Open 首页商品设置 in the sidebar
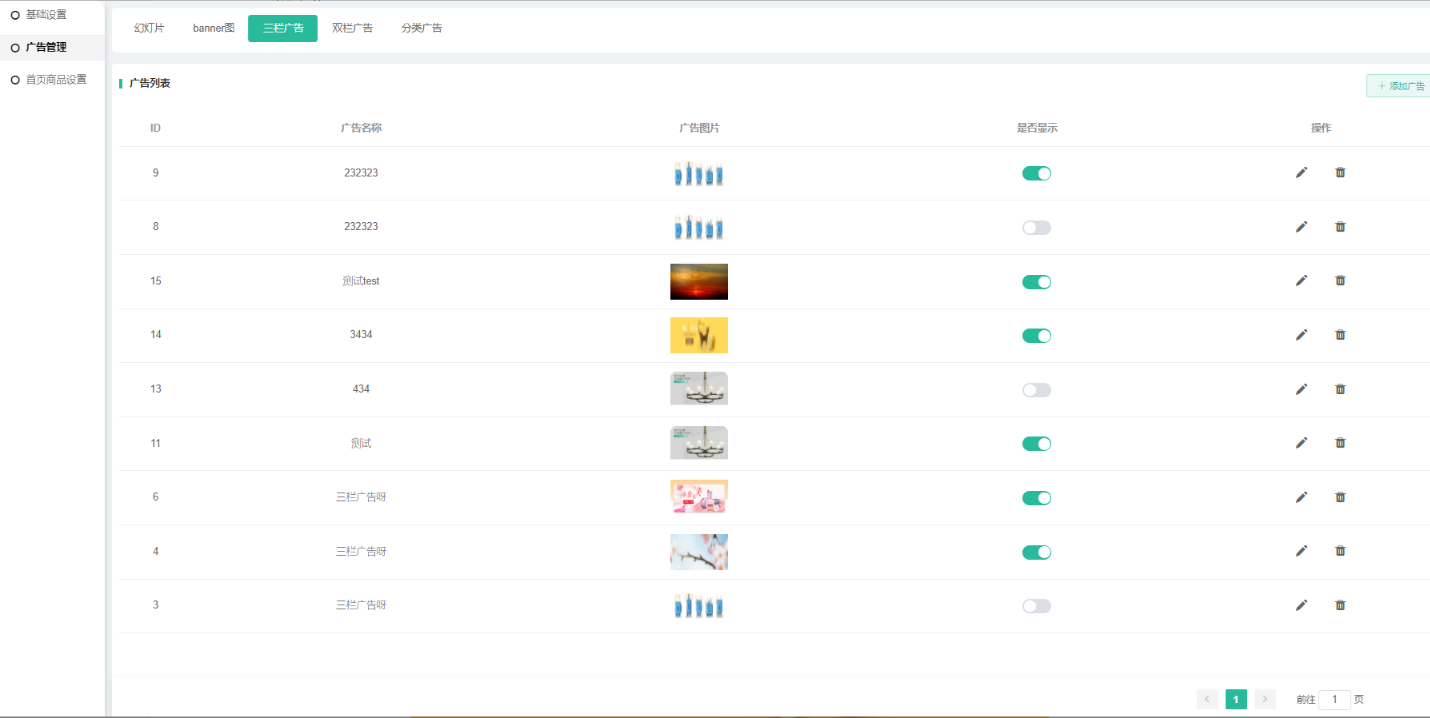This screenshot has width=1430, height=718. point(56,79)
